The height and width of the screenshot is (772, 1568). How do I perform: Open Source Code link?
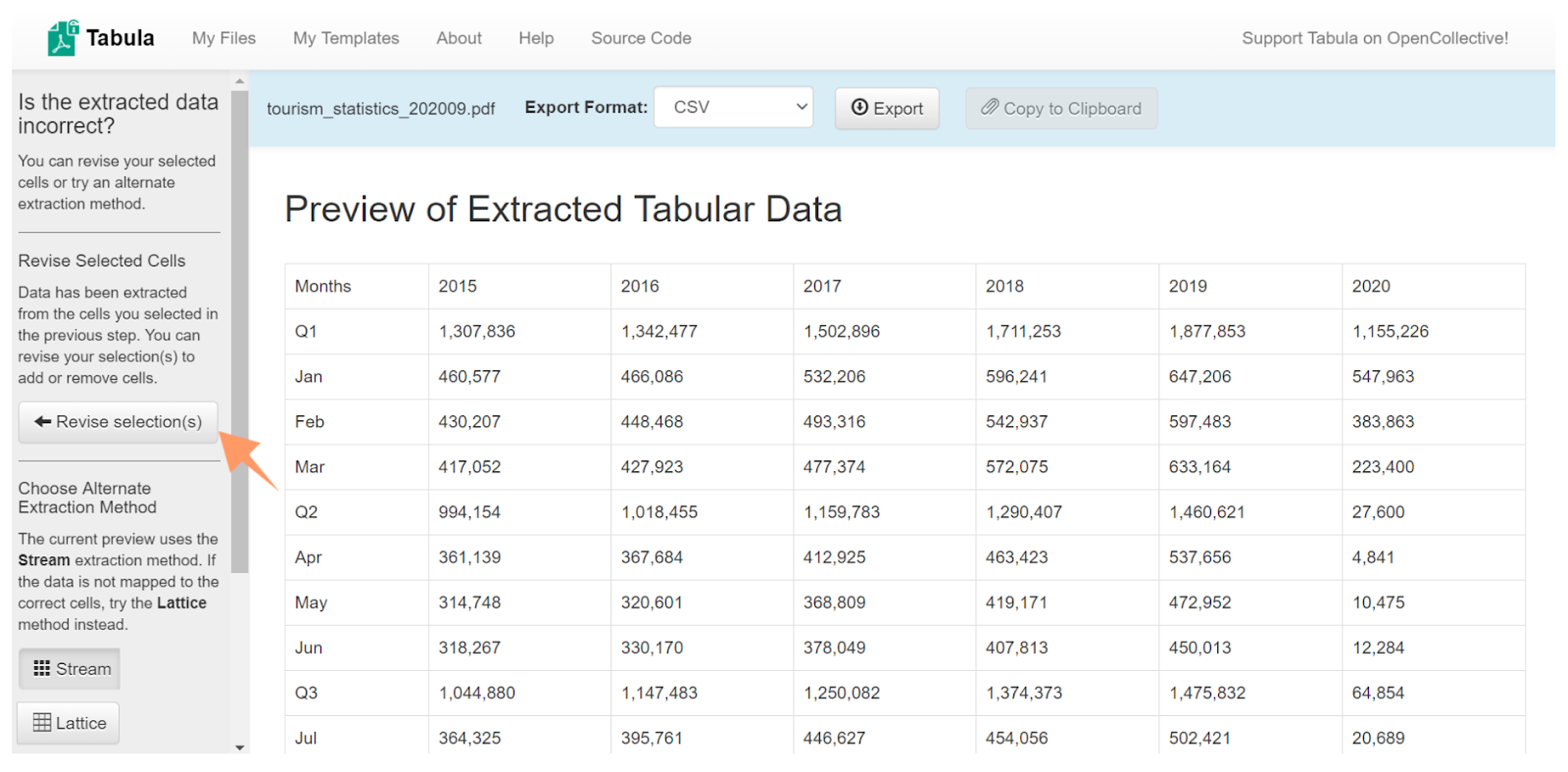pos(641,38)
